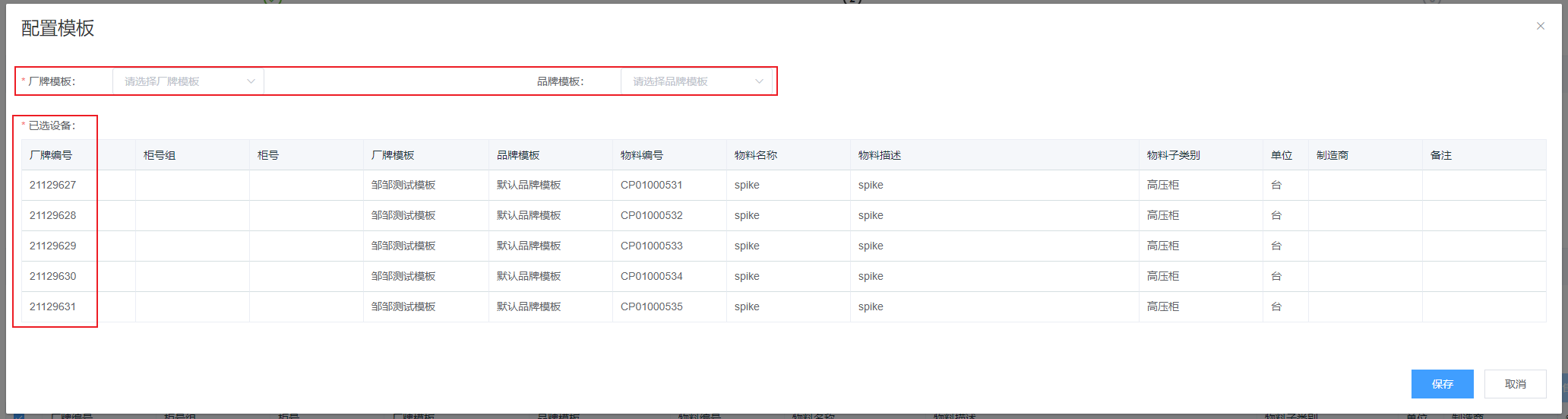1568x419 pixels.
Task: Click material number CP01000534 cell
Action: (652, 276)
